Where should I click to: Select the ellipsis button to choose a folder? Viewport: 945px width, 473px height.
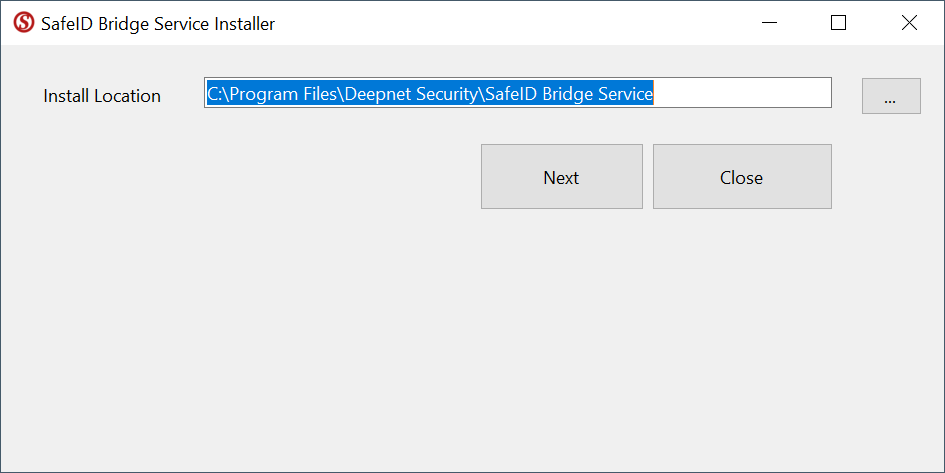tap(890, 96)
